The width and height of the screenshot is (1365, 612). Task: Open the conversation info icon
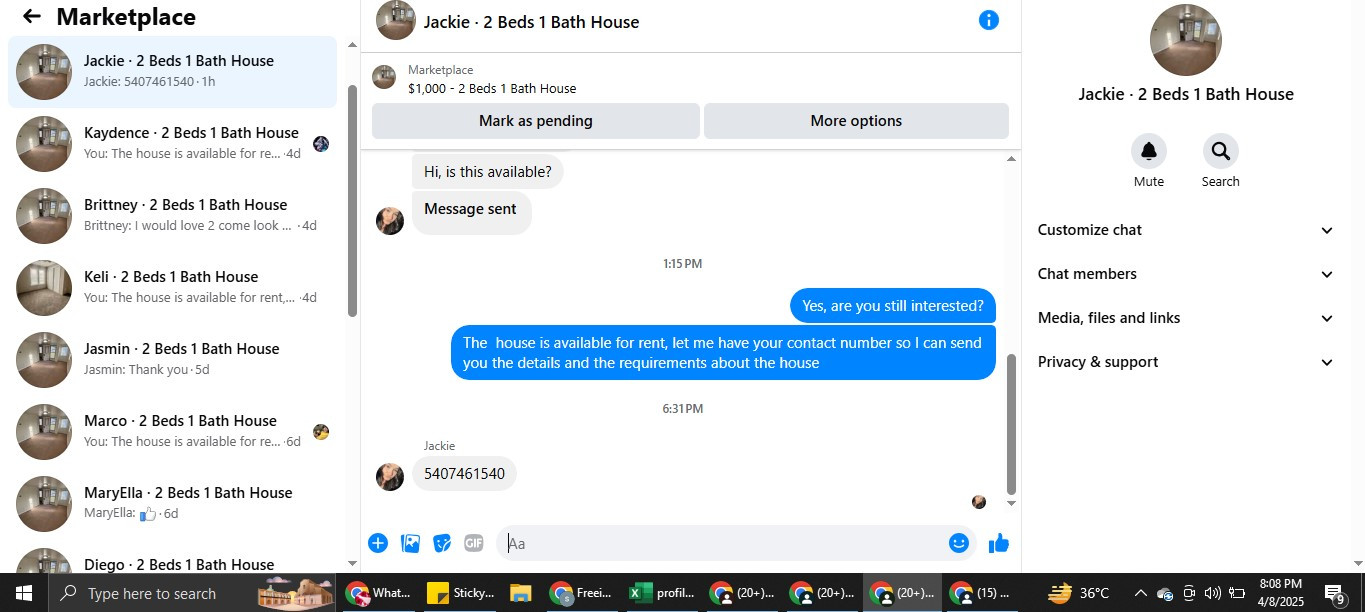(x=988, y=20)
